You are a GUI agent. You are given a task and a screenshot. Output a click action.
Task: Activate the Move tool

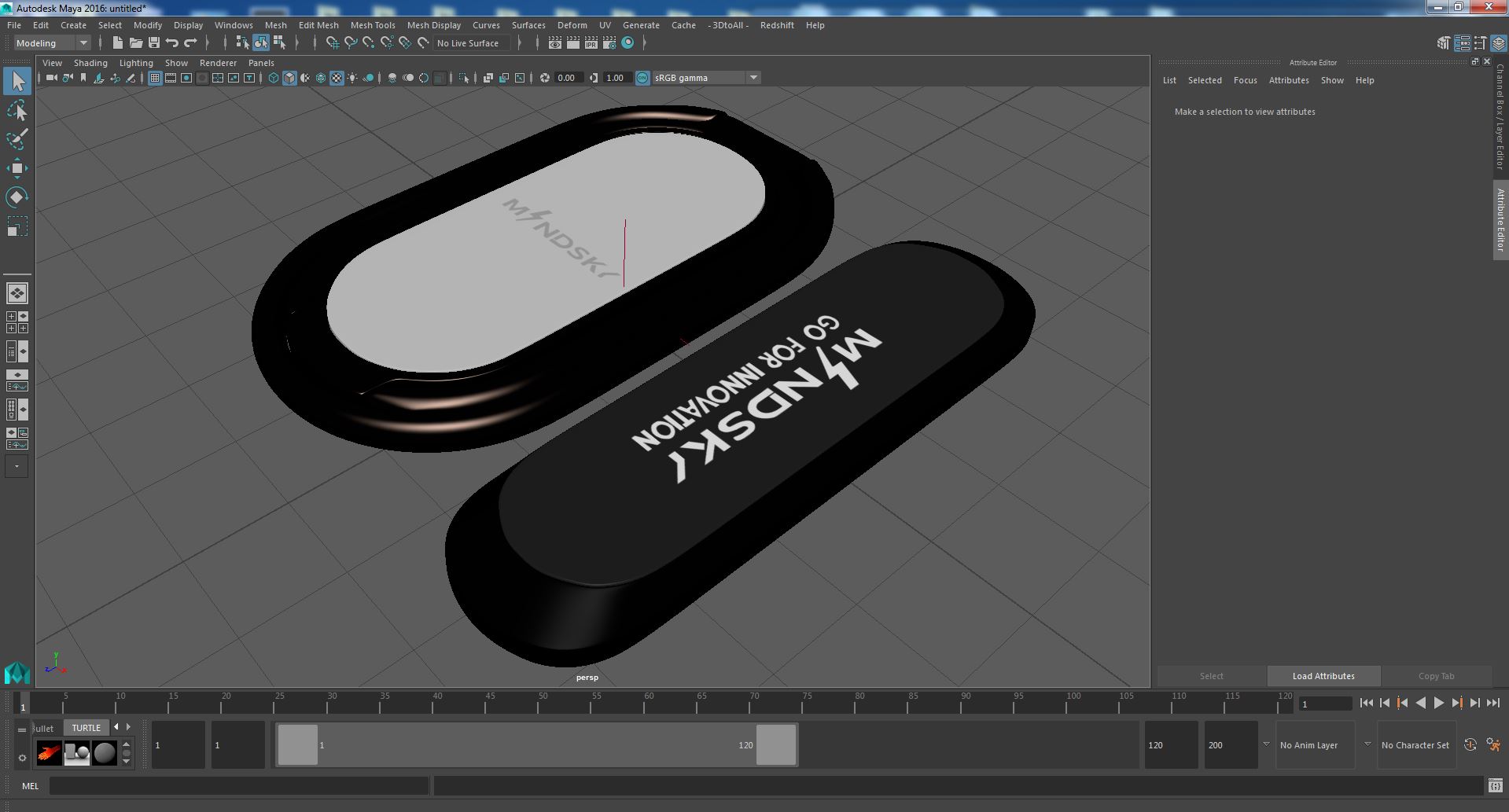point(17,168)
